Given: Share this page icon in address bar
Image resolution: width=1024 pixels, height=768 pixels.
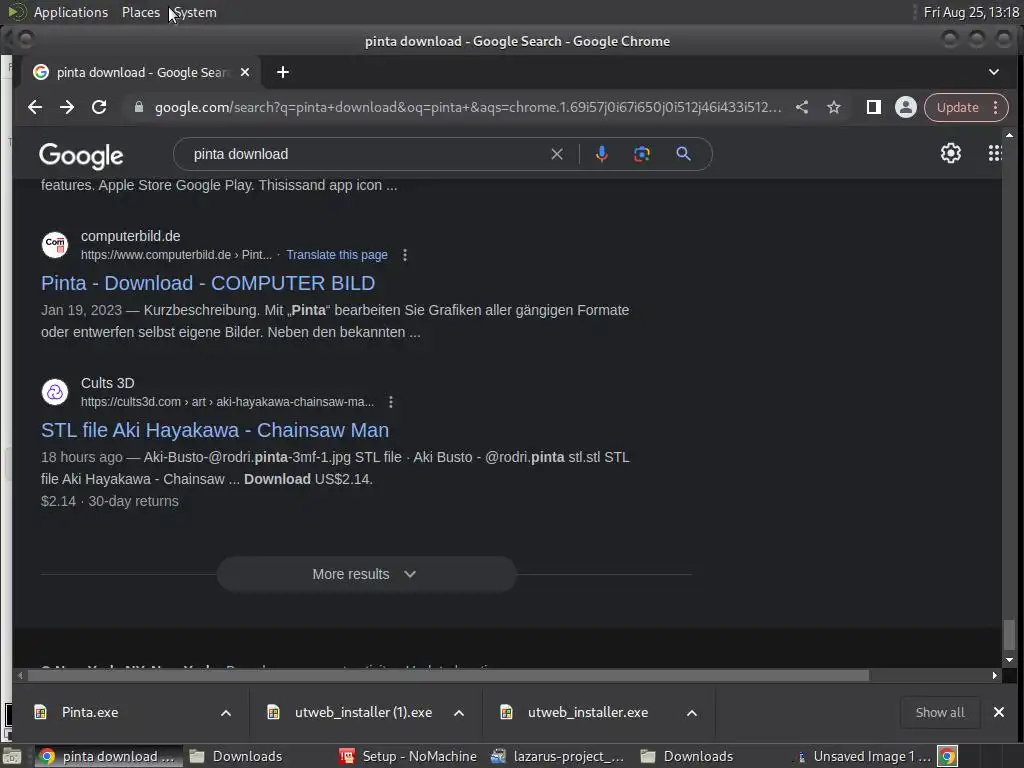Looking at the screenshot, I should 802,107.
